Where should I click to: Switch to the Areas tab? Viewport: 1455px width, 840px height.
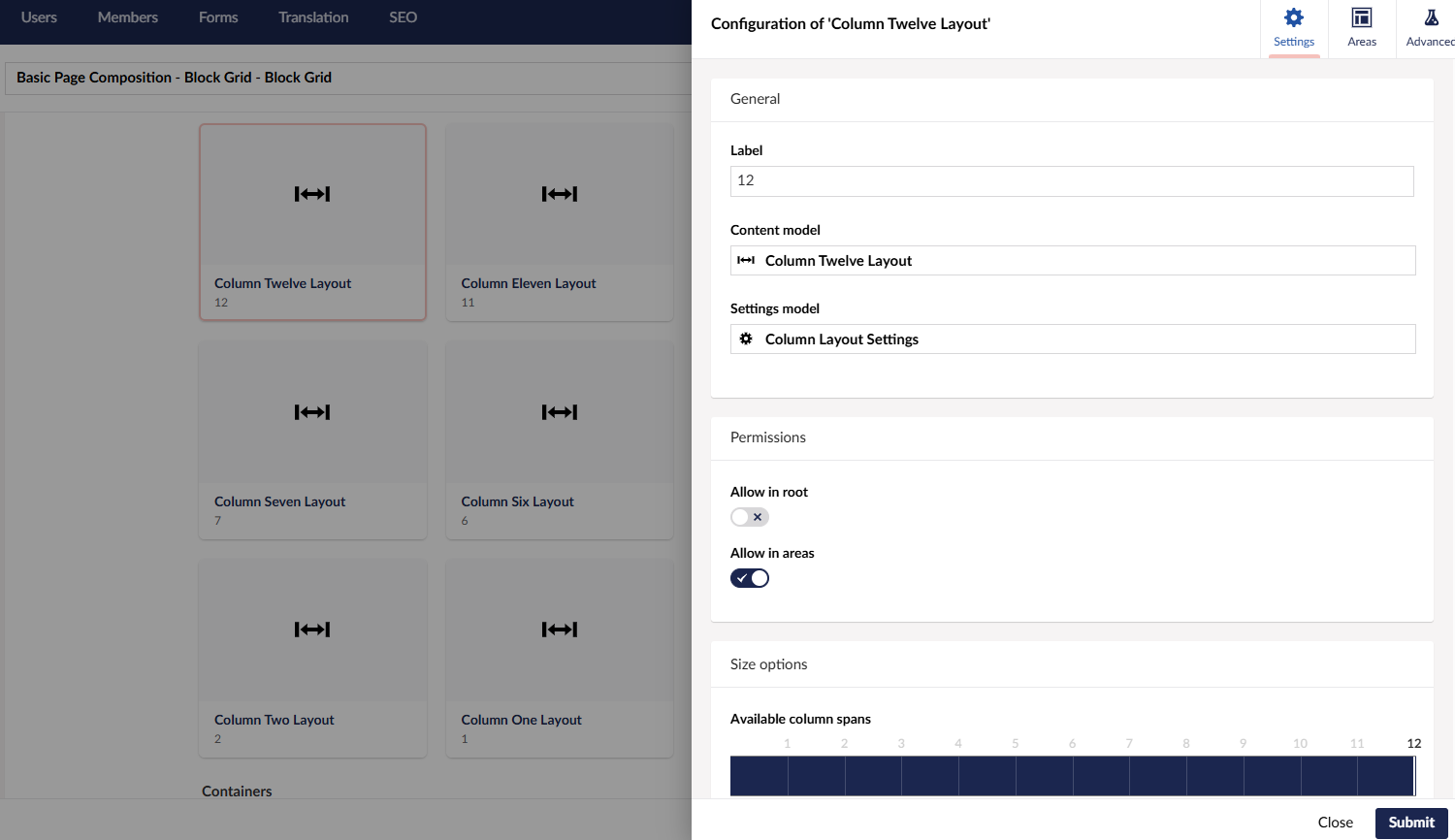pyautogui.click(x=1362, y=29)
